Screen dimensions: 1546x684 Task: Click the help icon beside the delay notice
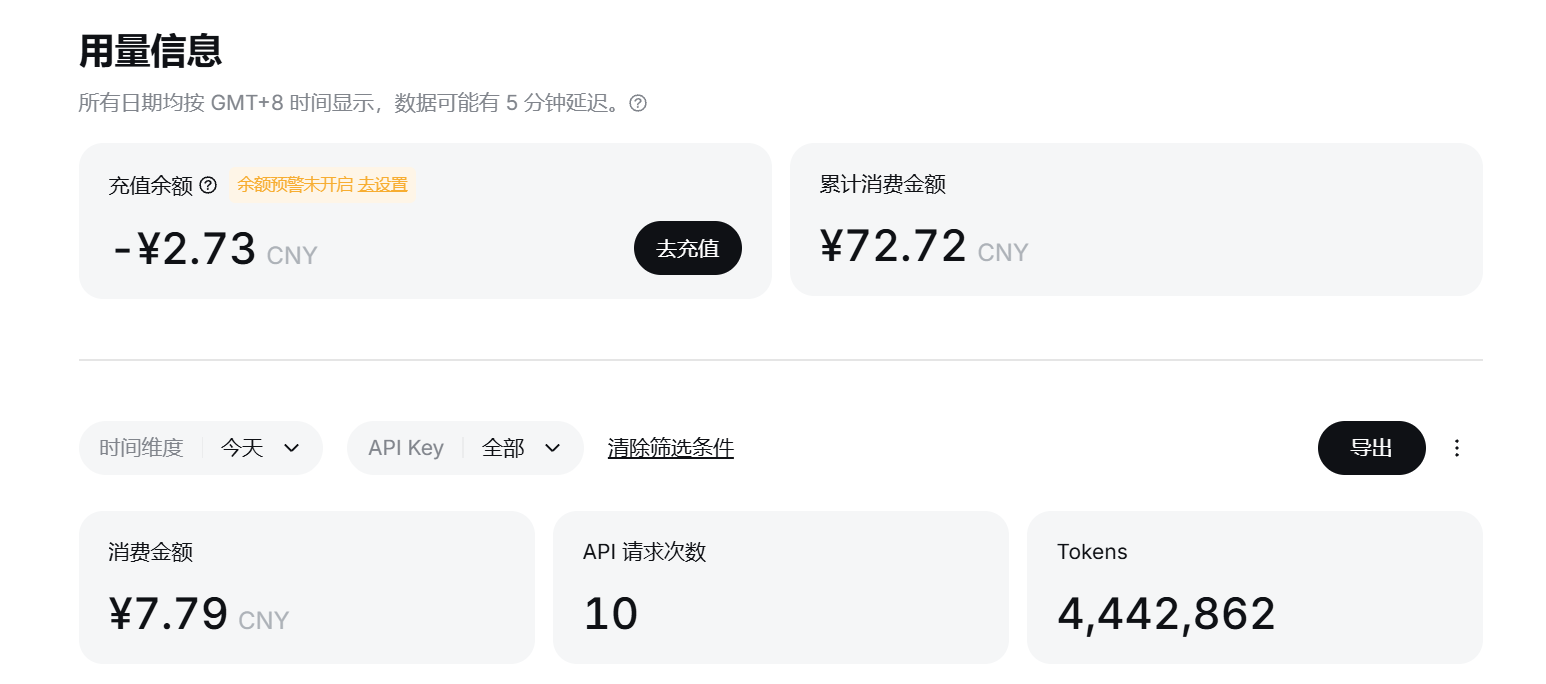click(x=638, y=103)
